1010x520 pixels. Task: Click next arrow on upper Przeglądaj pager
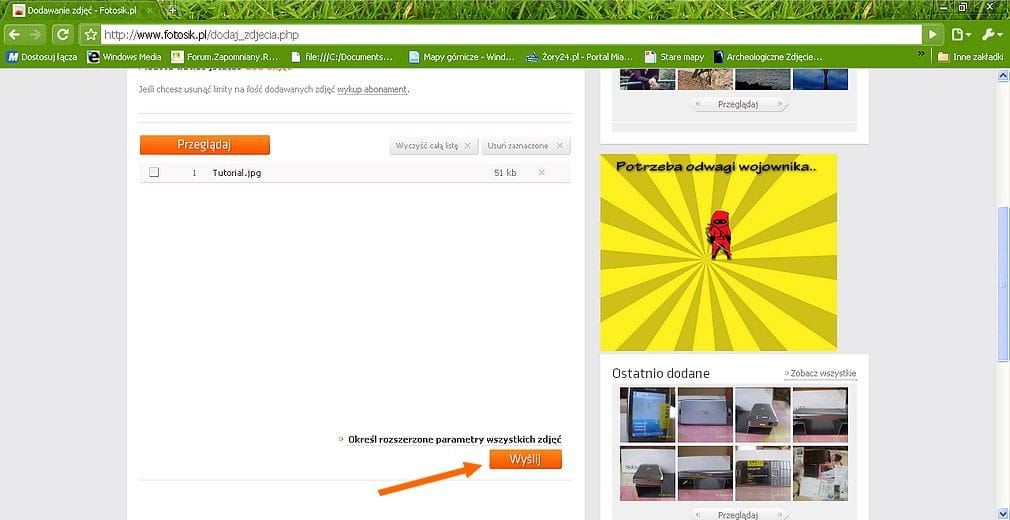coord(781,104)
